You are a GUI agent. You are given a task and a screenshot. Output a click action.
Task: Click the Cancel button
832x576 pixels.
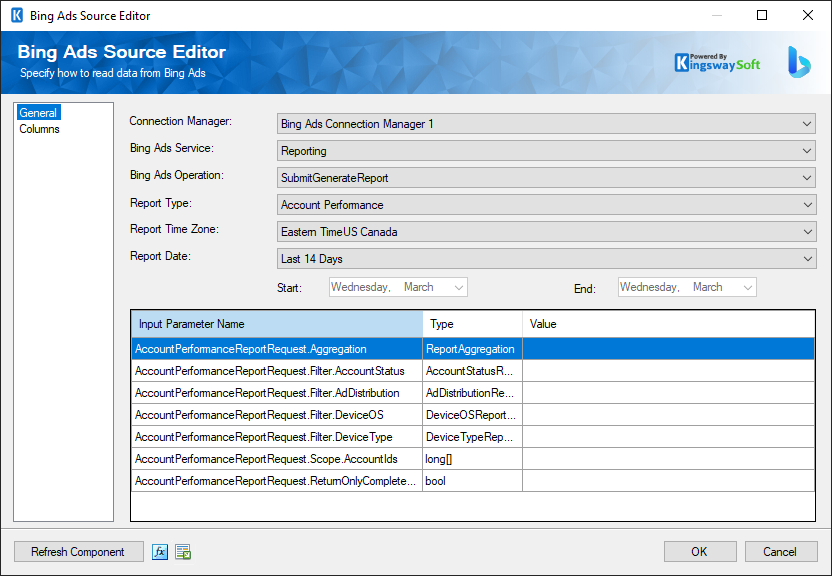pyautogui.click(x=781, y=552)
